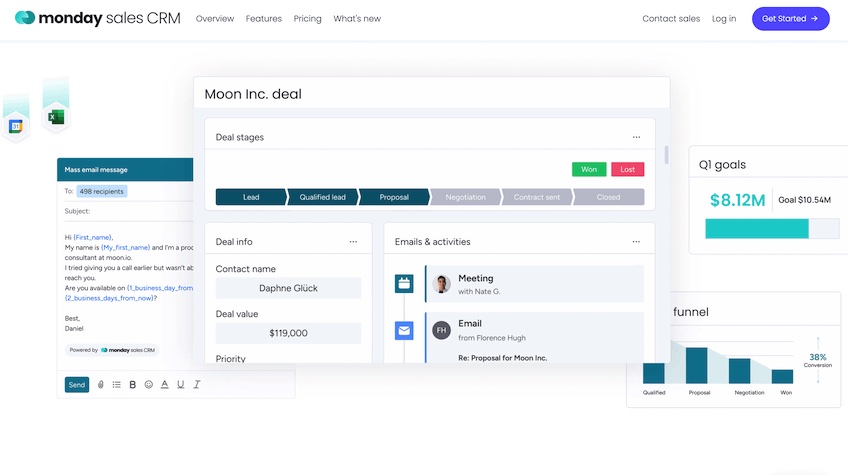848x475 pixels.
Task: Select the Closed deal stage
Action: (x=608, y=197)
